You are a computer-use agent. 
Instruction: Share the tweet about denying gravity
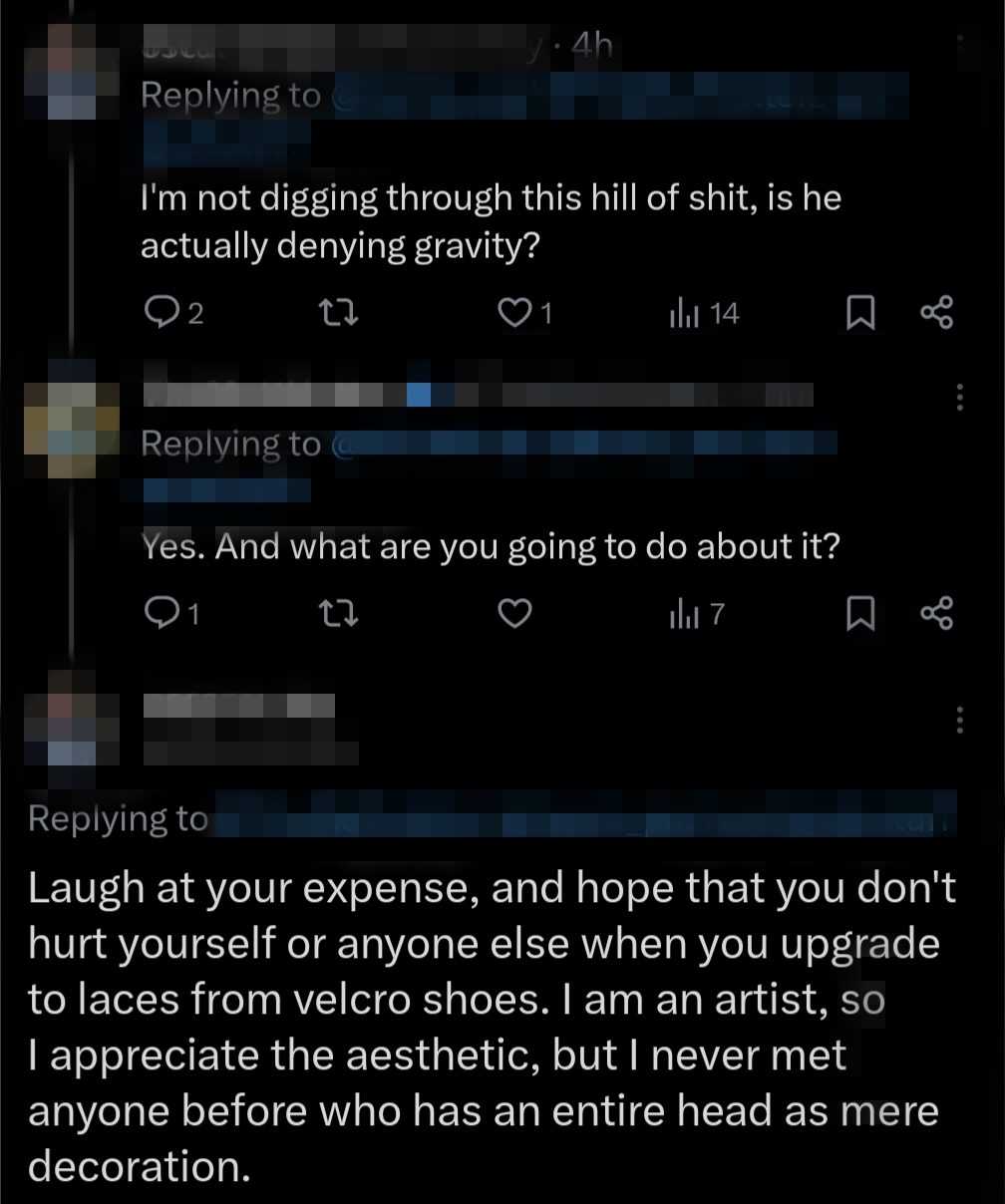[x=936, y=314]
